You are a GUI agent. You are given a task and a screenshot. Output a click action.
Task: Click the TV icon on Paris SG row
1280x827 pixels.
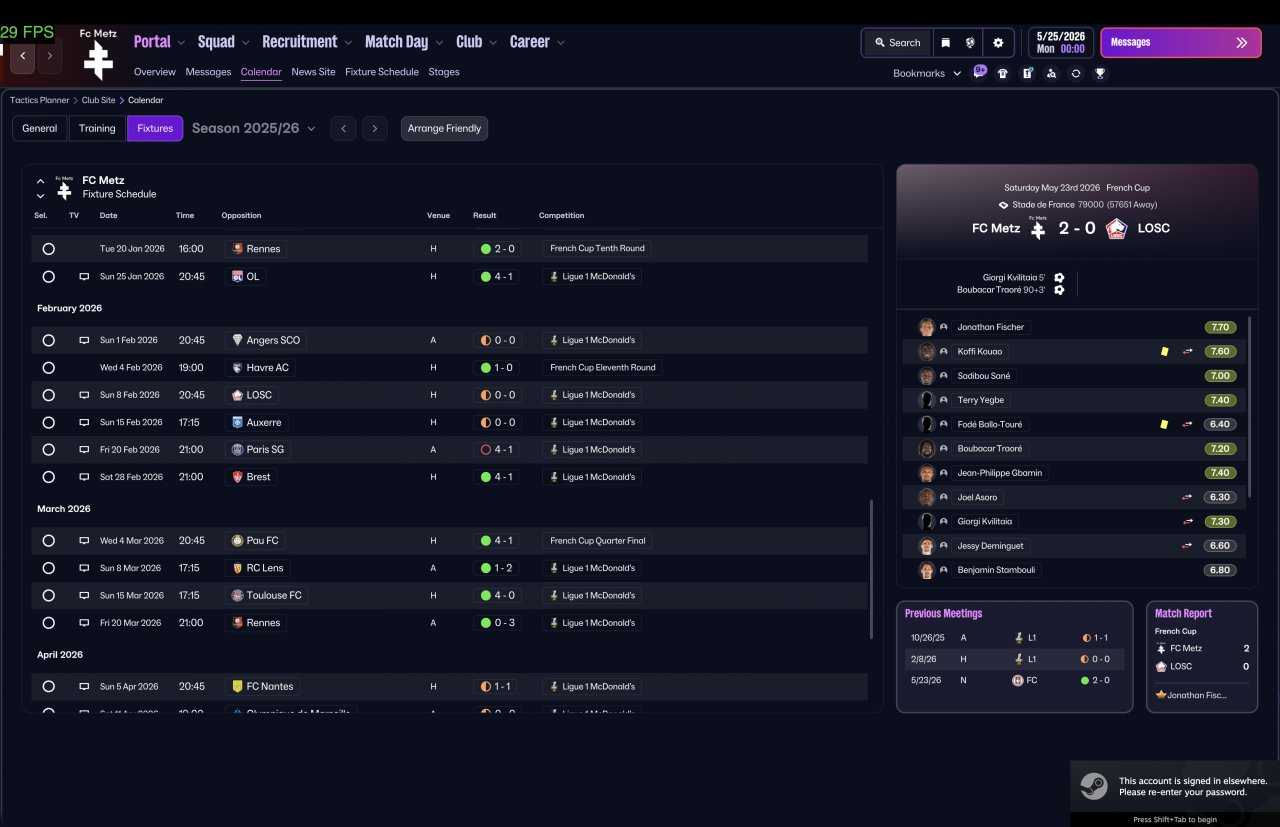84,450
